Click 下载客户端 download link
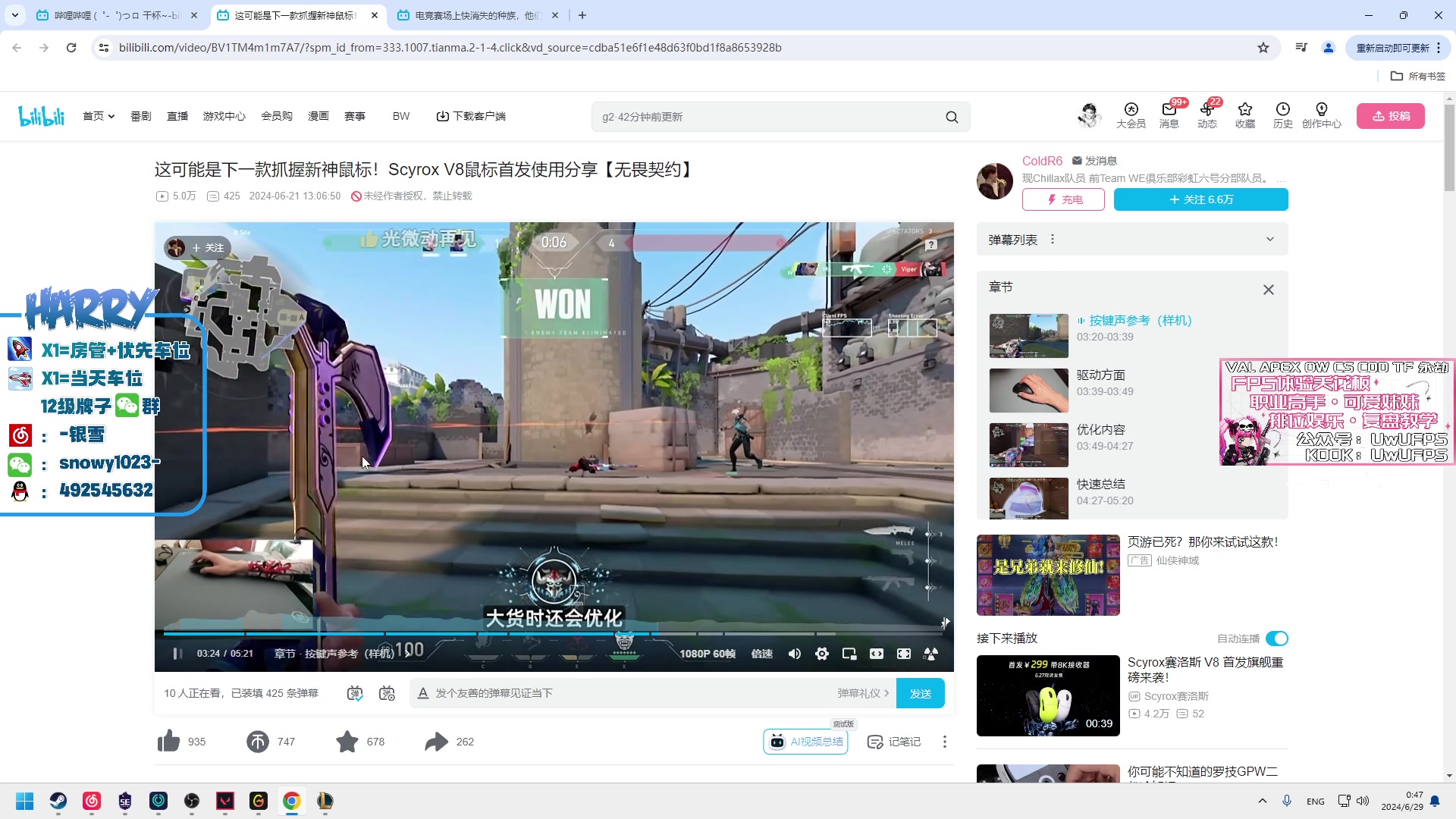 point(471,116)
